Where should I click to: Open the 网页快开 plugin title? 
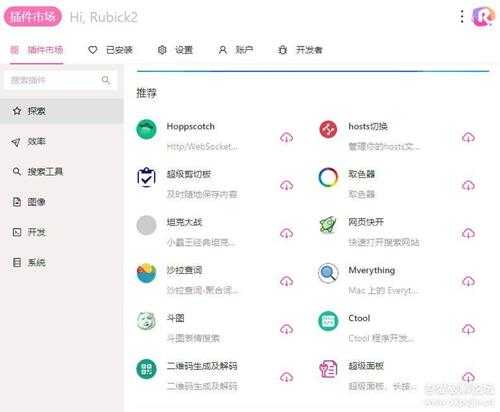coord(366,222)
